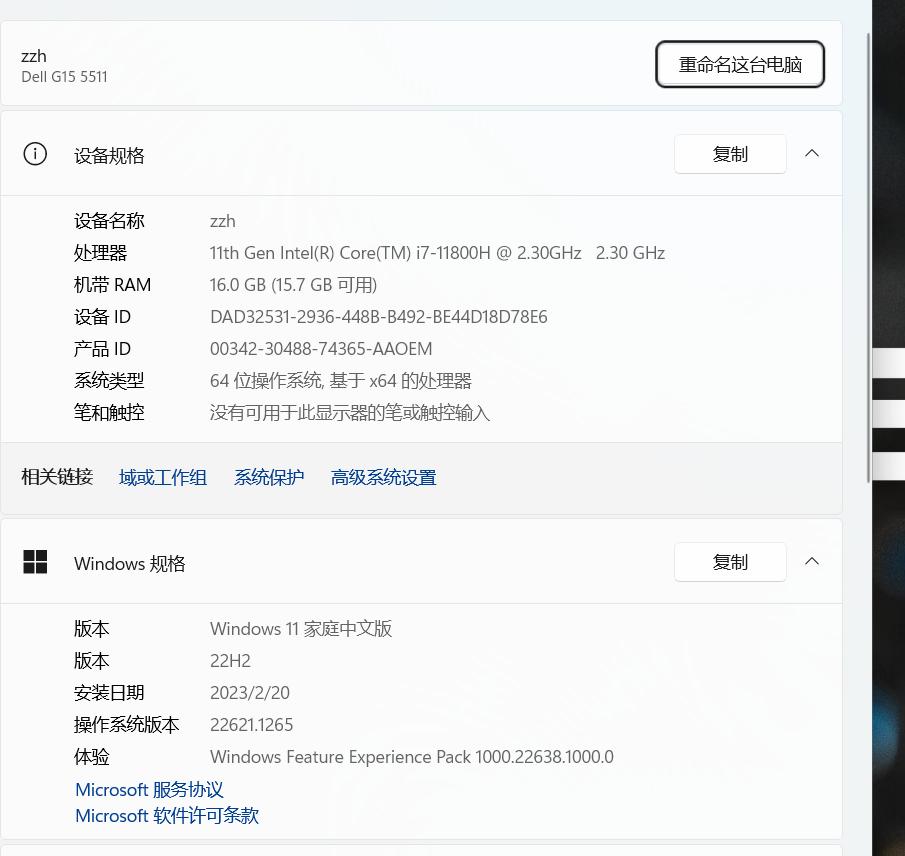Click the Windows logo icon beside Windows 规格

click(35, 562)
